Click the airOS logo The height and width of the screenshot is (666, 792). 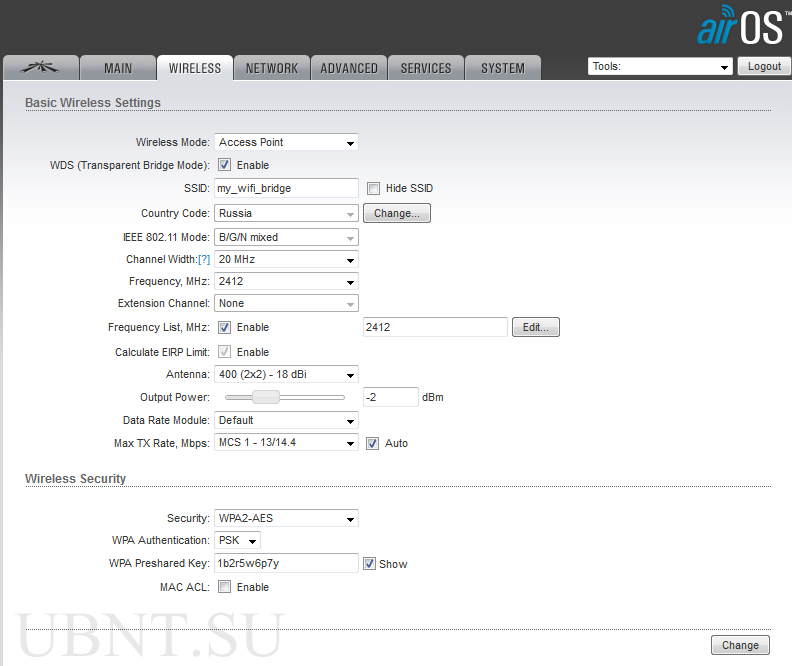pyautogui.click(x=739, y=27)
